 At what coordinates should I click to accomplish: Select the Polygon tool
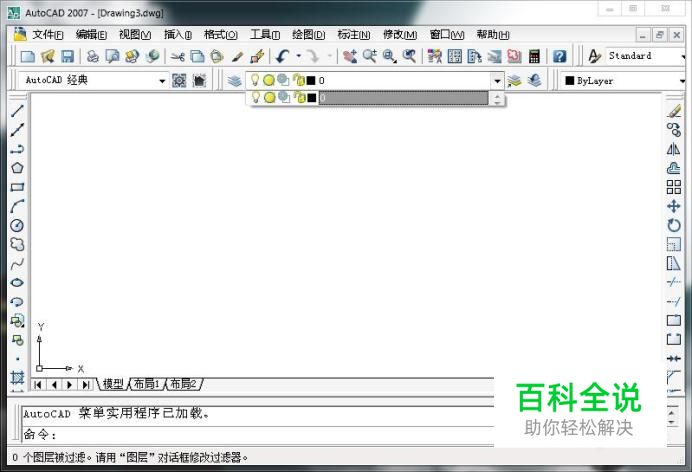click(x=17, y=168)
